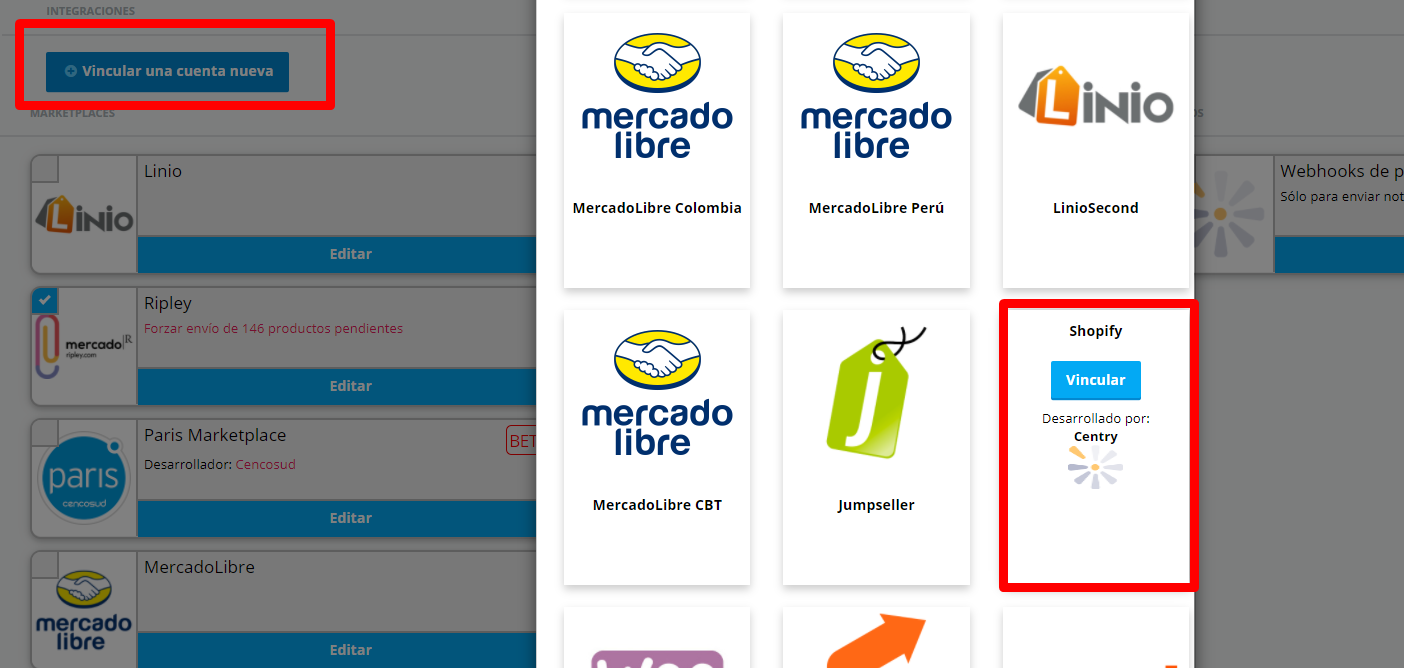Click the Linio logo in marketplace list

84,214
